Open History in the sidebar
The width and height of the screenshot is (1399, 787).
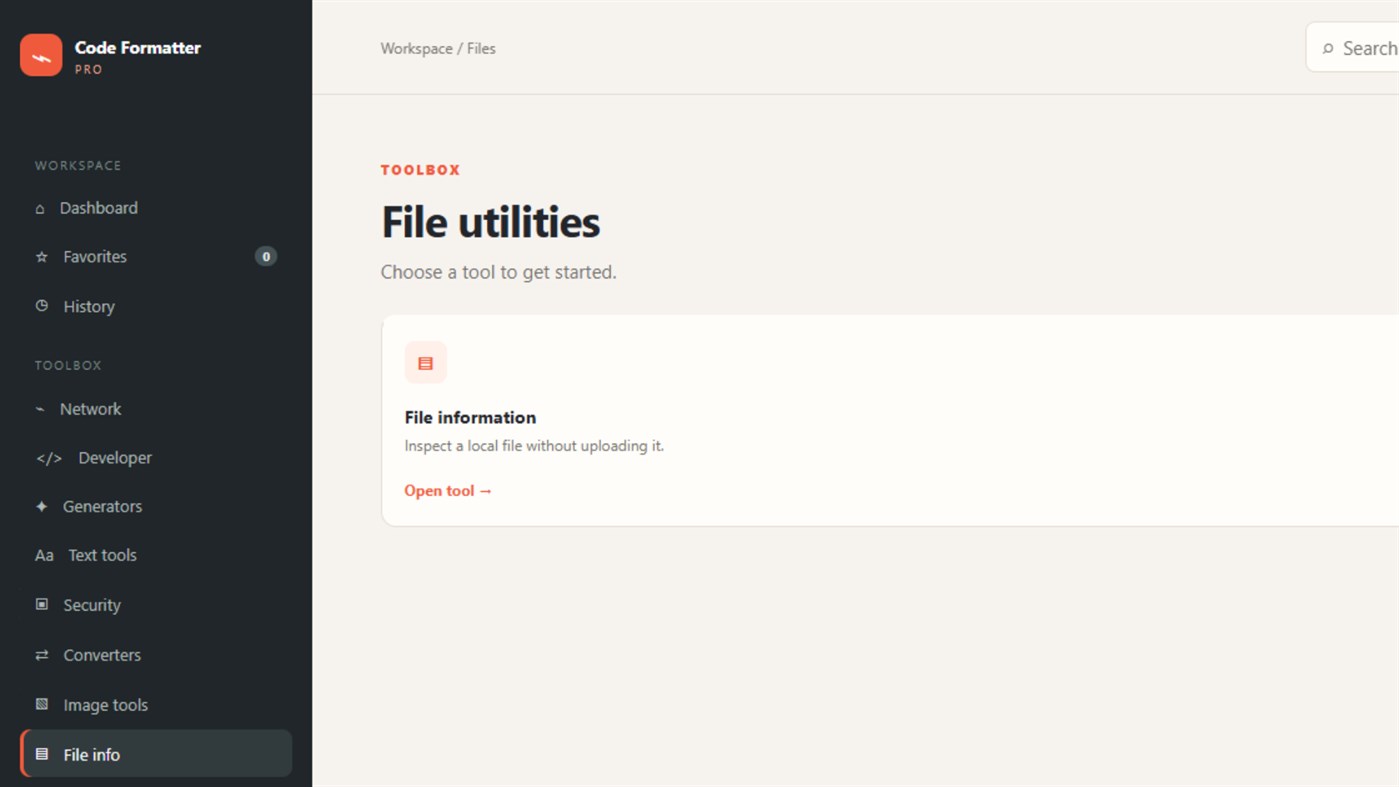click(x=156, y=306)
